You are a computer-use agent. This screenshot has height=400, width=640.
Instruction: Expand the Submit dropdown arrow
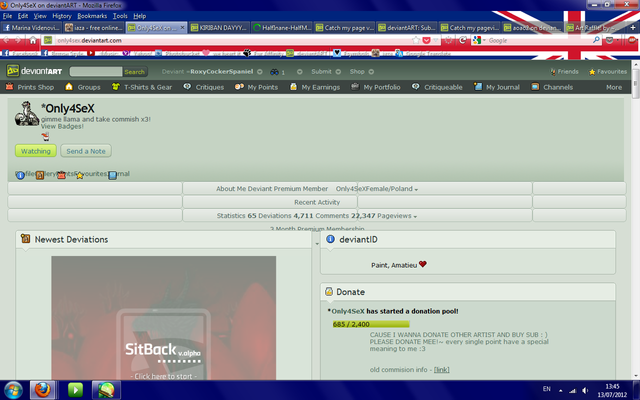pos(338,72)
